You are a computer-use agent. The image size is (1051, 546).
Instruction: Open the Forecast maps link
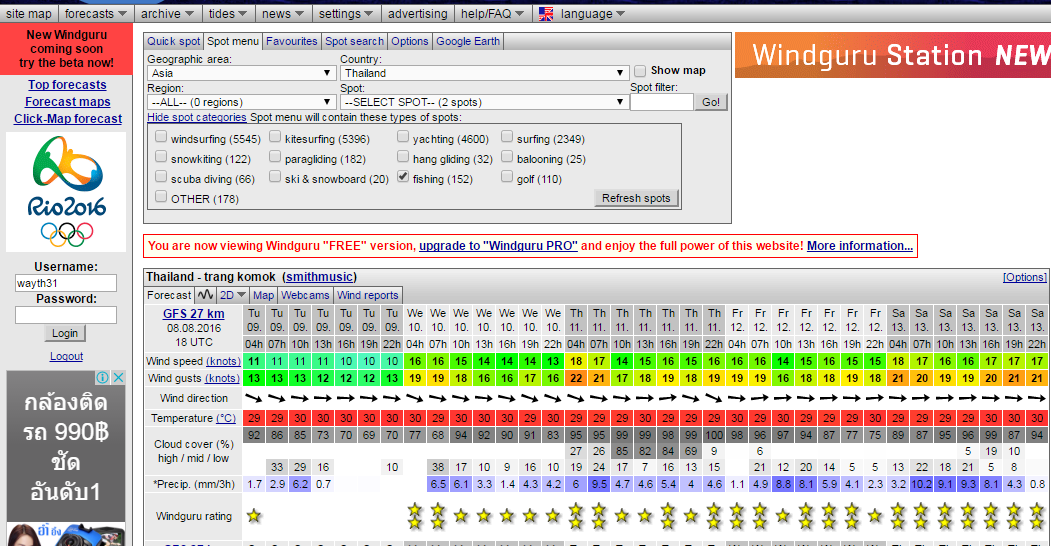pos(68,102)
